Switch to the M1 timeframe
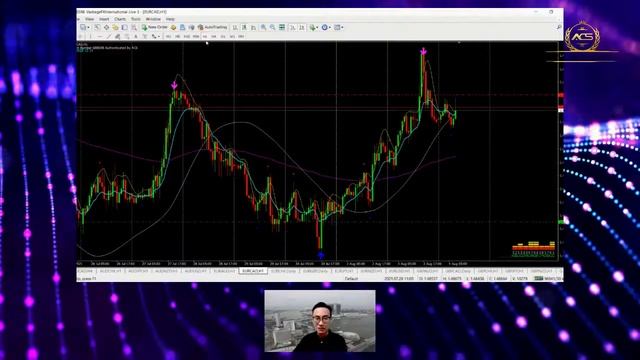Screen dimensions: 640x360 [x=169, y=36]
